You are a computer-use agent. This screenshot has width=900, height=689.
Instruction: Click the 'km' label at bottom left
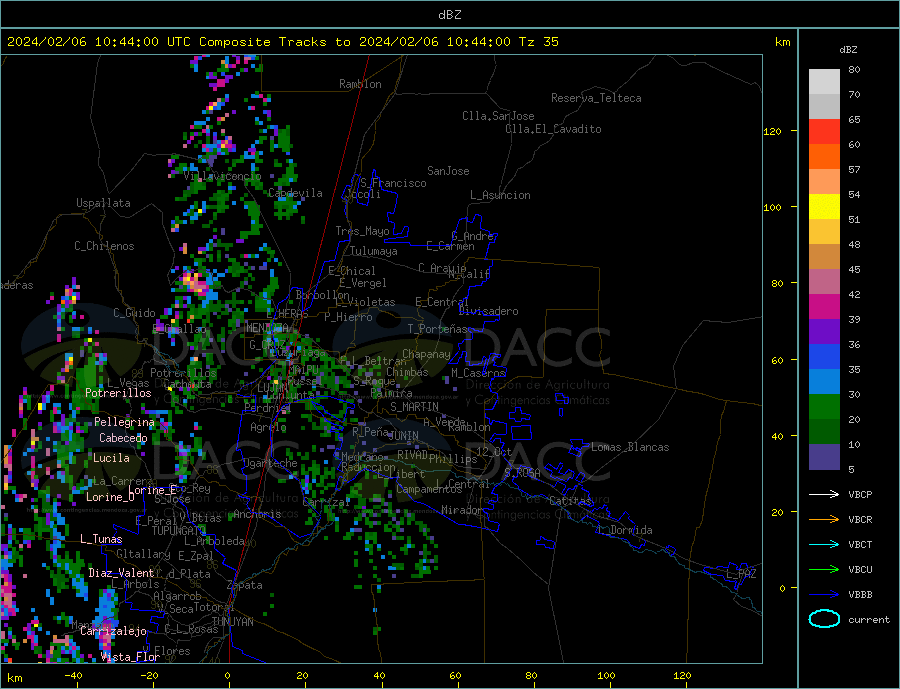pyautogui.click(x=15, y=678)
